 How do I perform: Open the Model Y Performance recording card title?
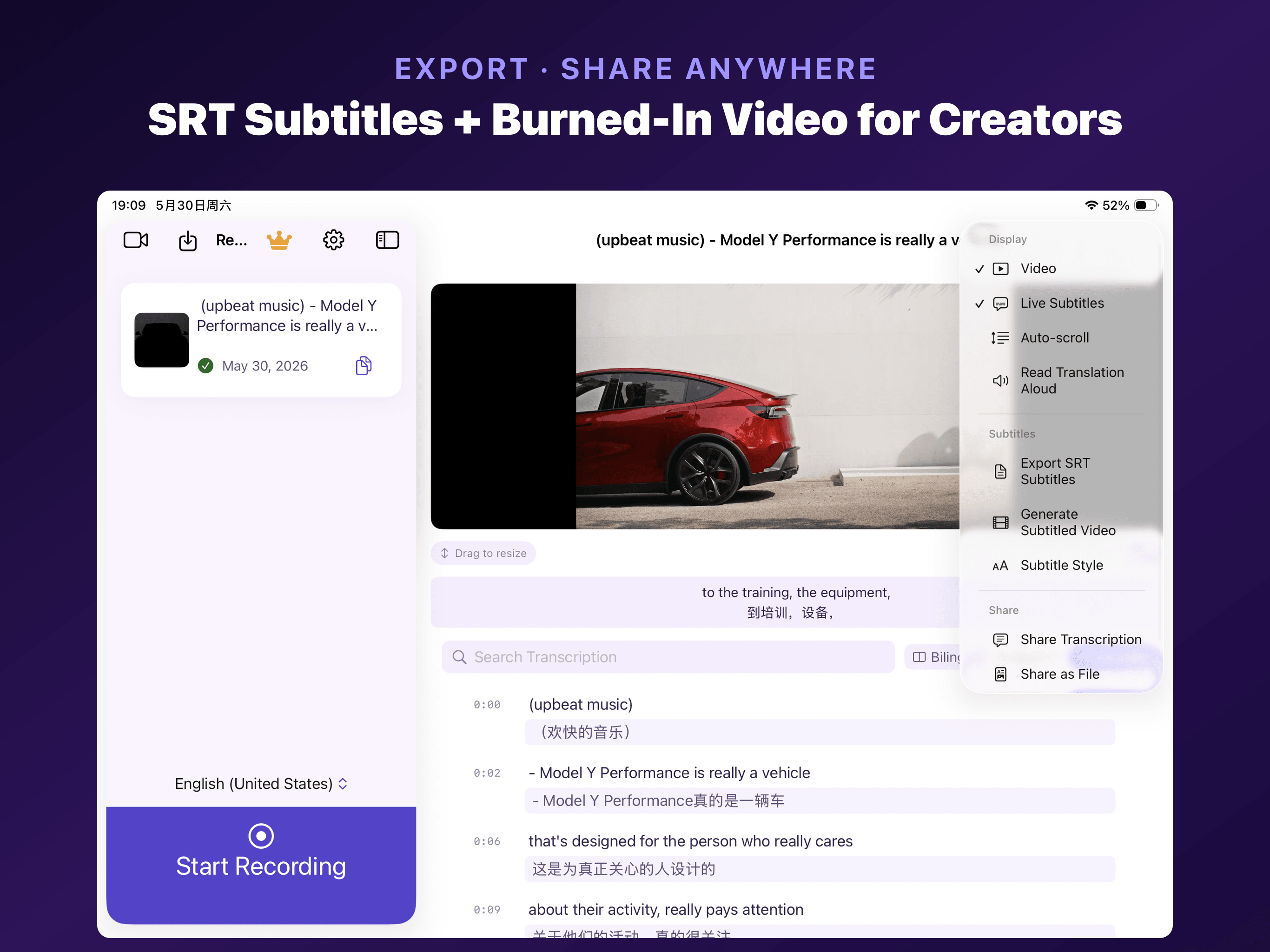click(x=287, y=316)
